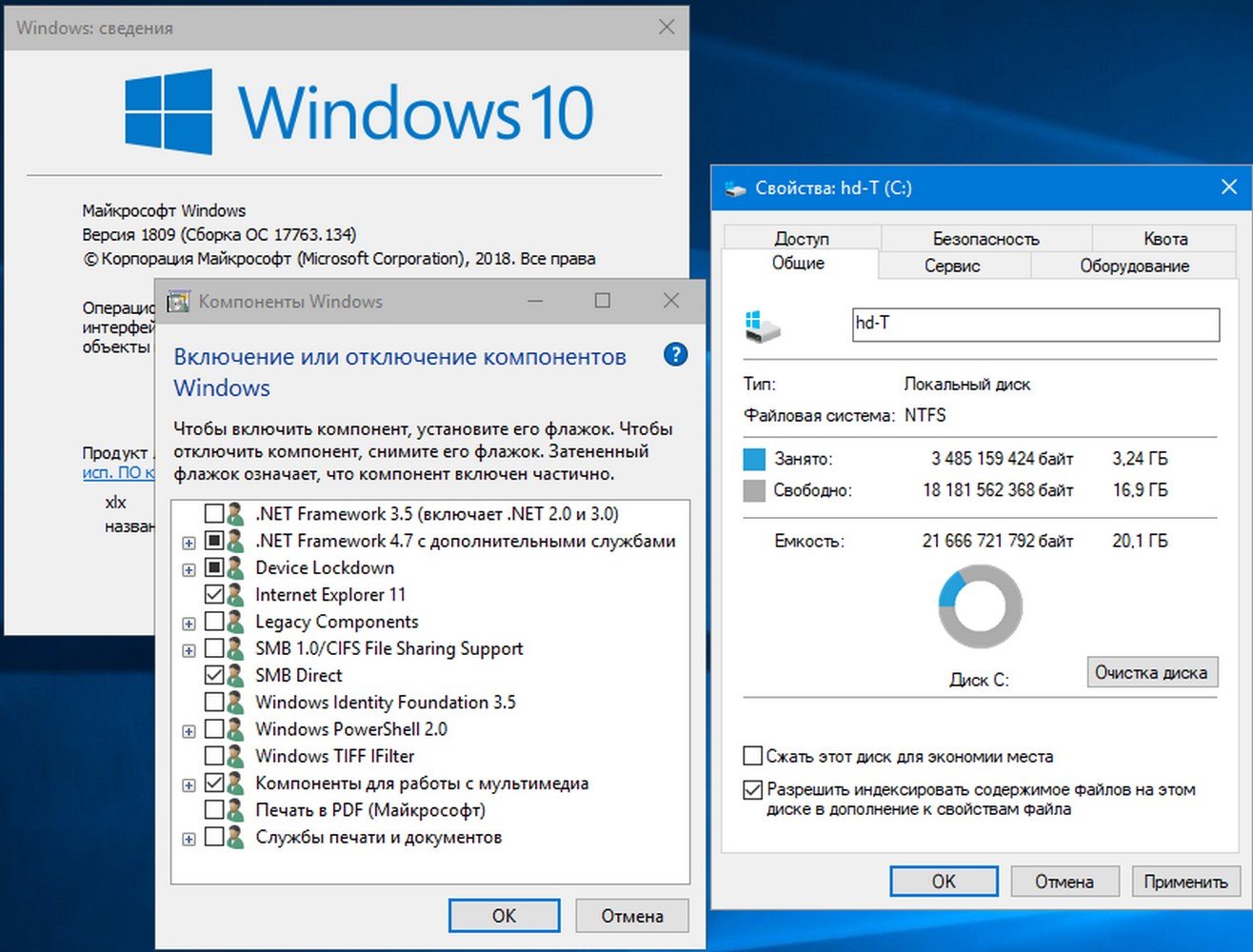Uncheck Разрешить индексировать содержимое файлов option
This screenshot has height=952, width=1253.
pos(752,790)
